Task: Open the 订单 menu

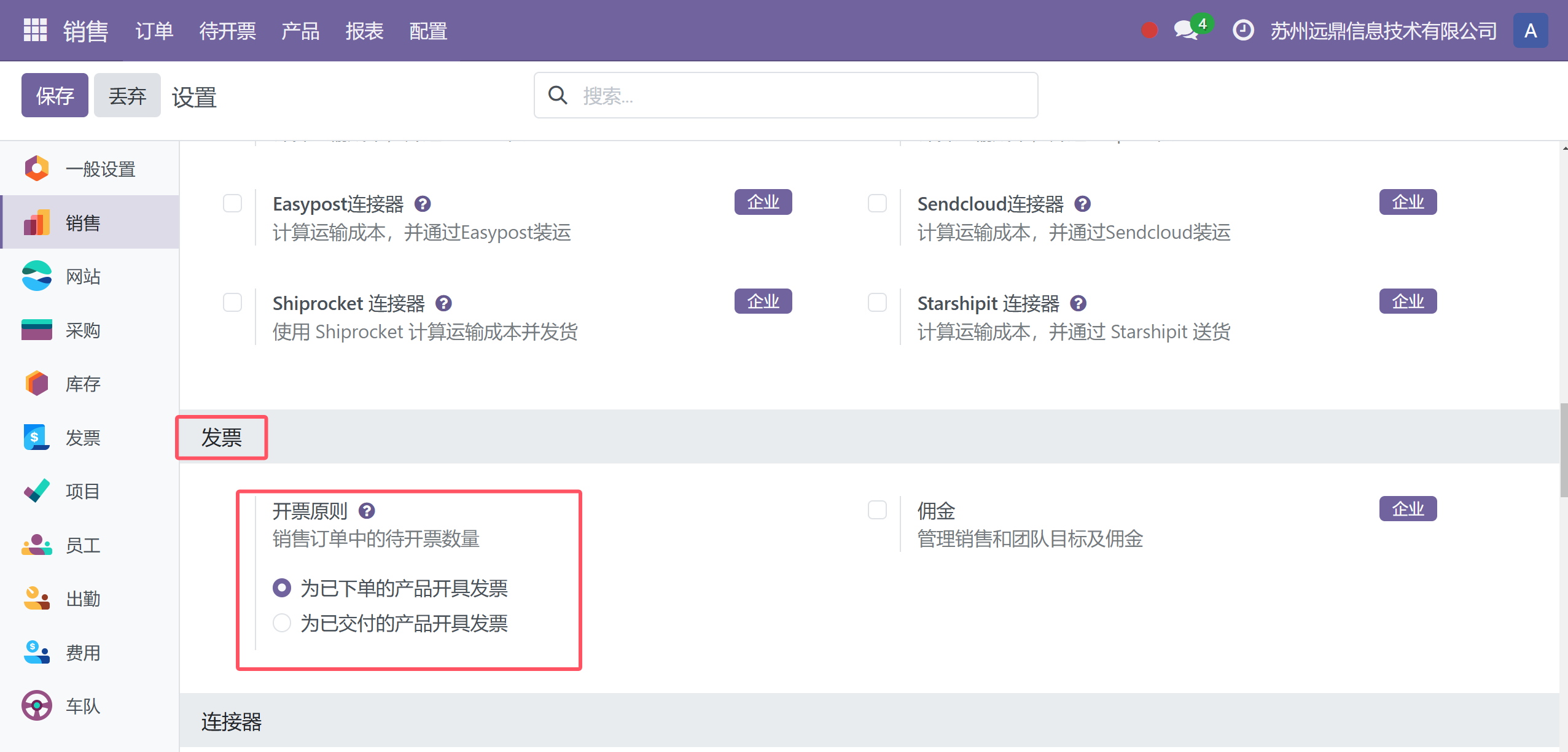Action: pyautogui.click(x=154, y=31)
